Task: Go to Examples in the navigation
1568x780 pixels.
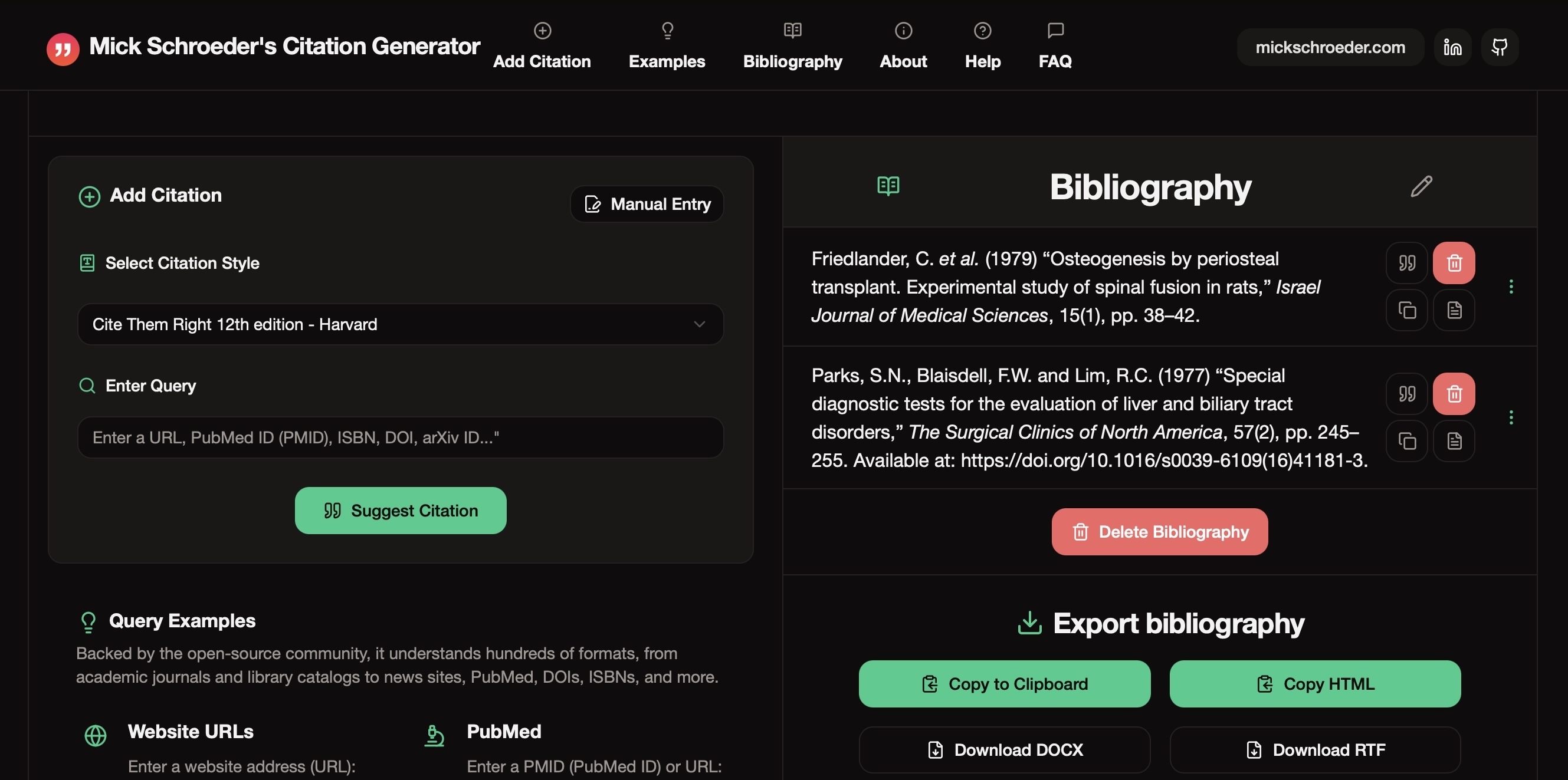Action: (x=667, y=46)
